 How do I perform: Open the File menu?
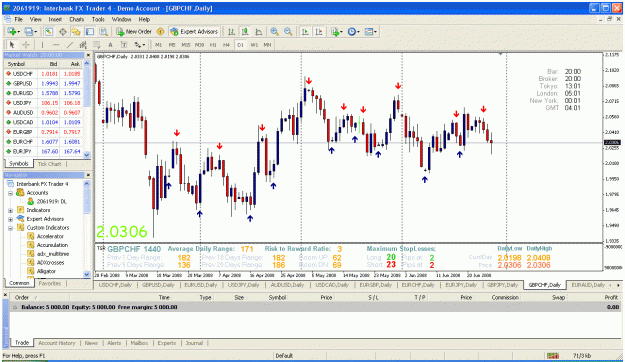click(x=19, y=19)
